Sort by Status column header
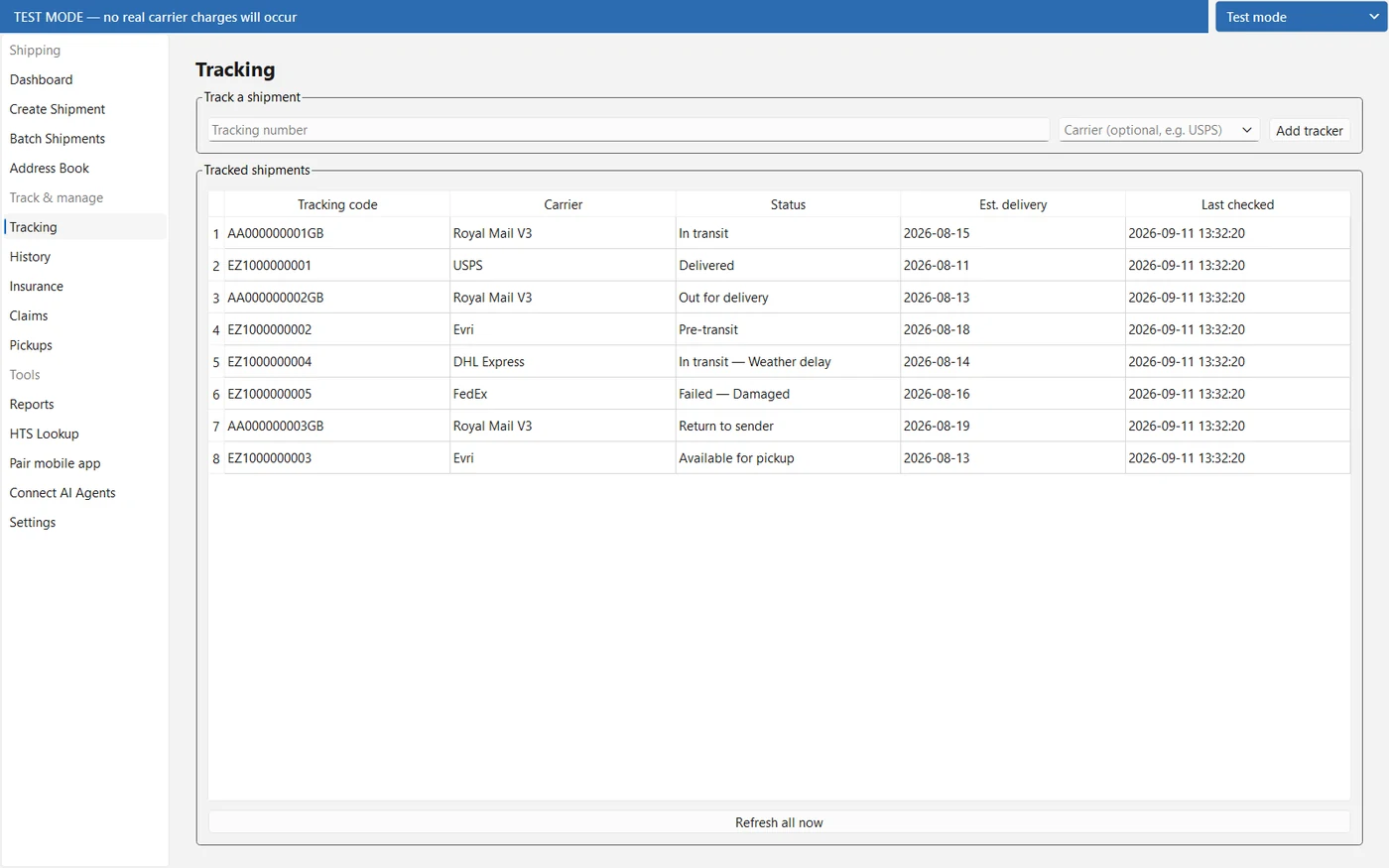 [788, 204]
